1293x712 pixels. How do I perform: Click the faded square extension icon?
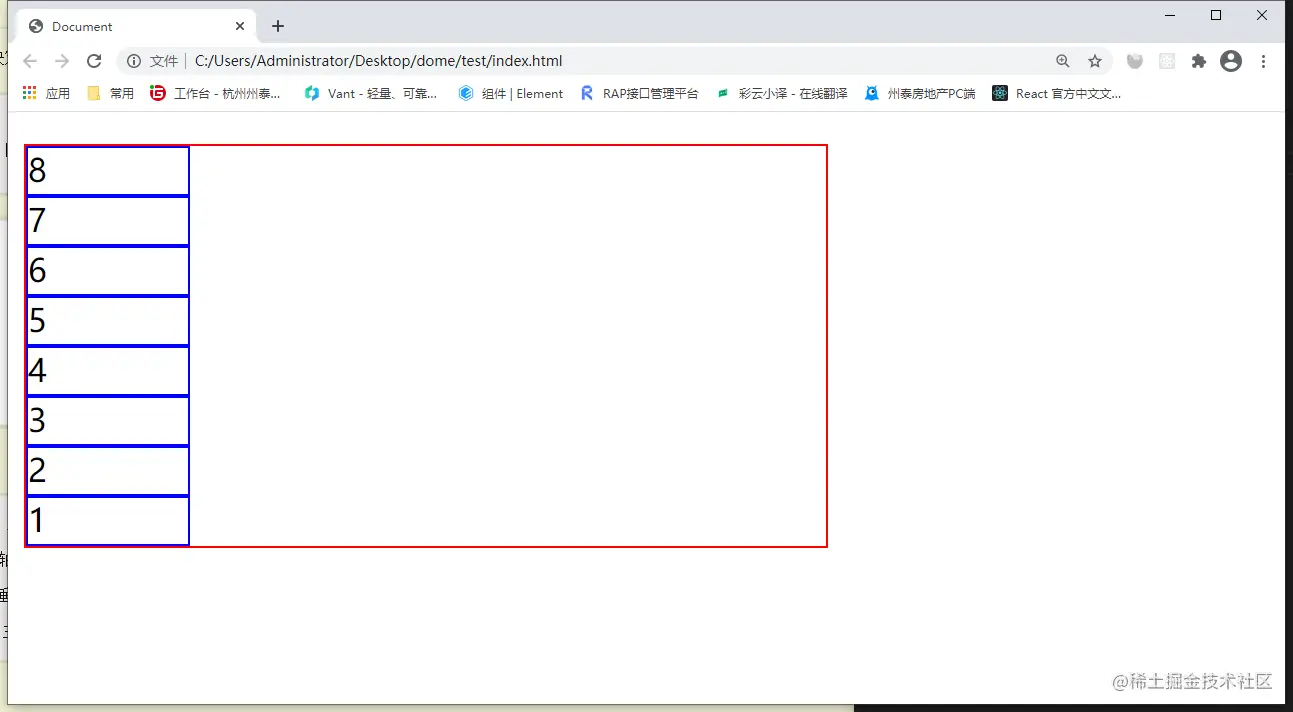coord(1167,61)
